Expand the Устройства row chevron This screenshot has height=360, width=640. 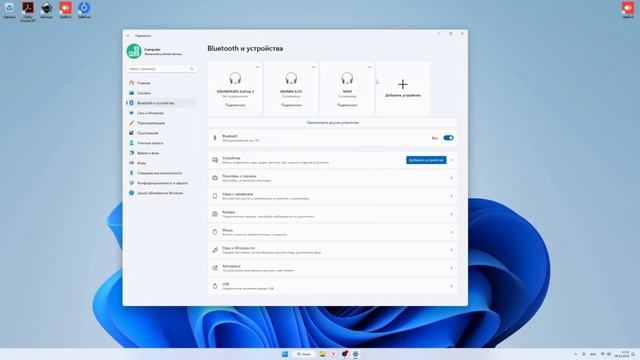(x=451, y=160)
